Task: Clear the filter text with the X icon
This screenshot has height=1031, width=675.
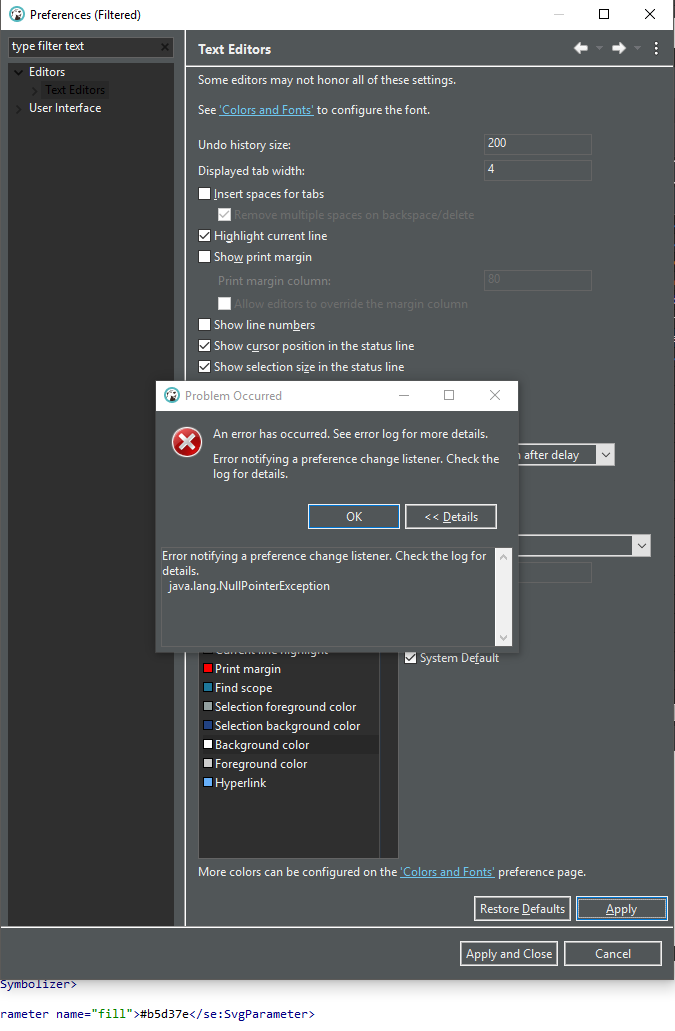Action: pyautogui.click(x=165, y=47)
